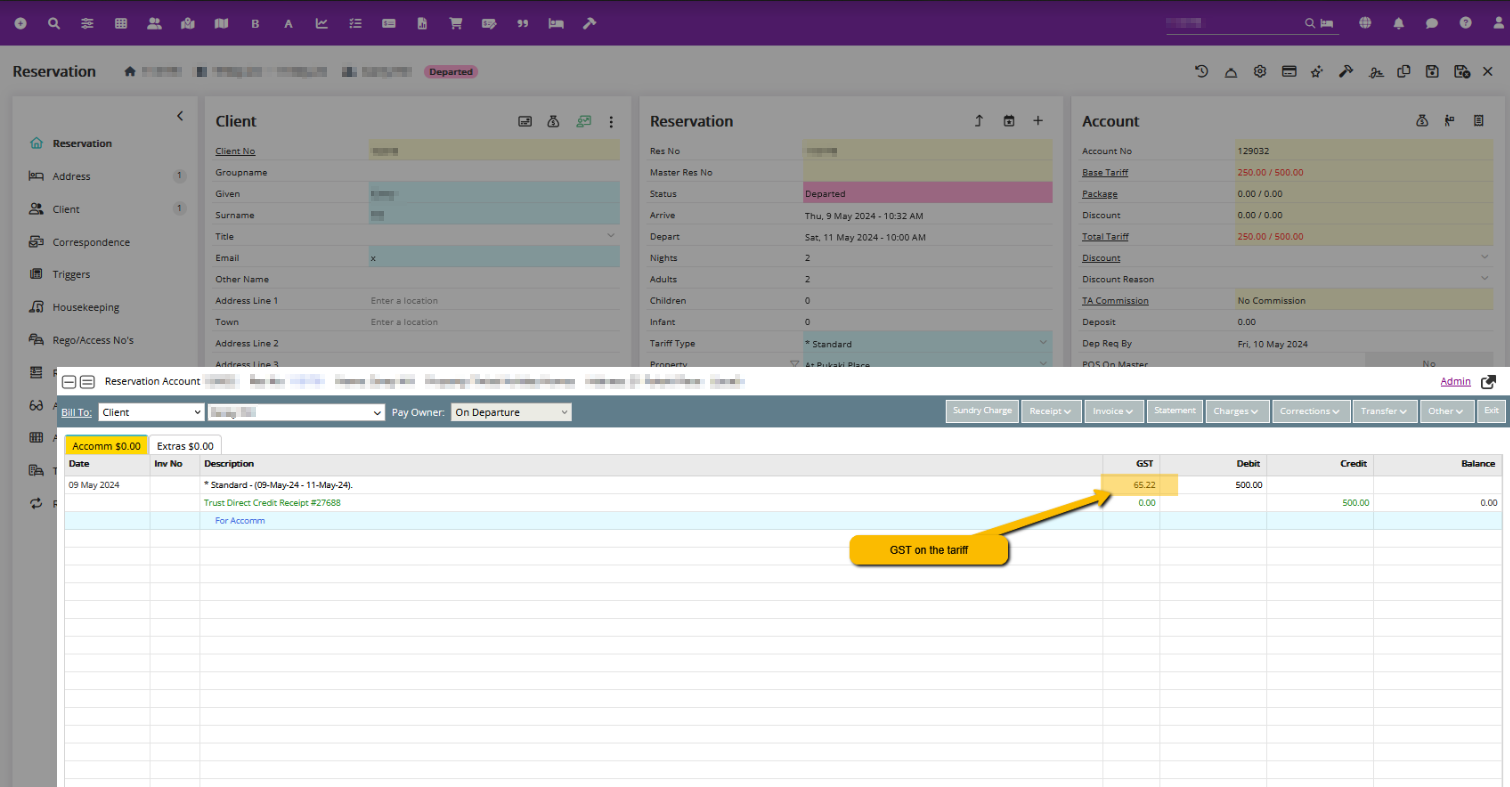This screenshot has height=787, width=1510.
Task: Collapse the Reservation Account panel with minus icon
Action: [x=69, y=382]
